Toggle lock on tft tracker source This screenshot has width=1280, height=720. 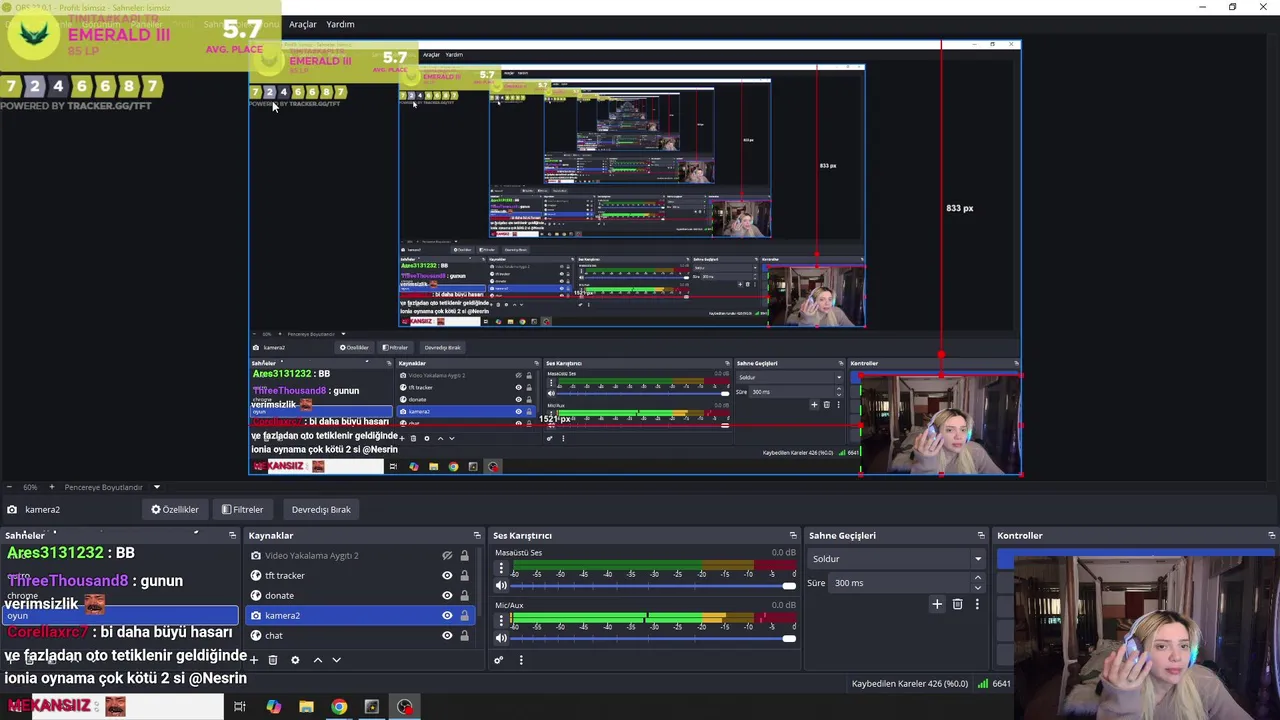coord(464,576)
